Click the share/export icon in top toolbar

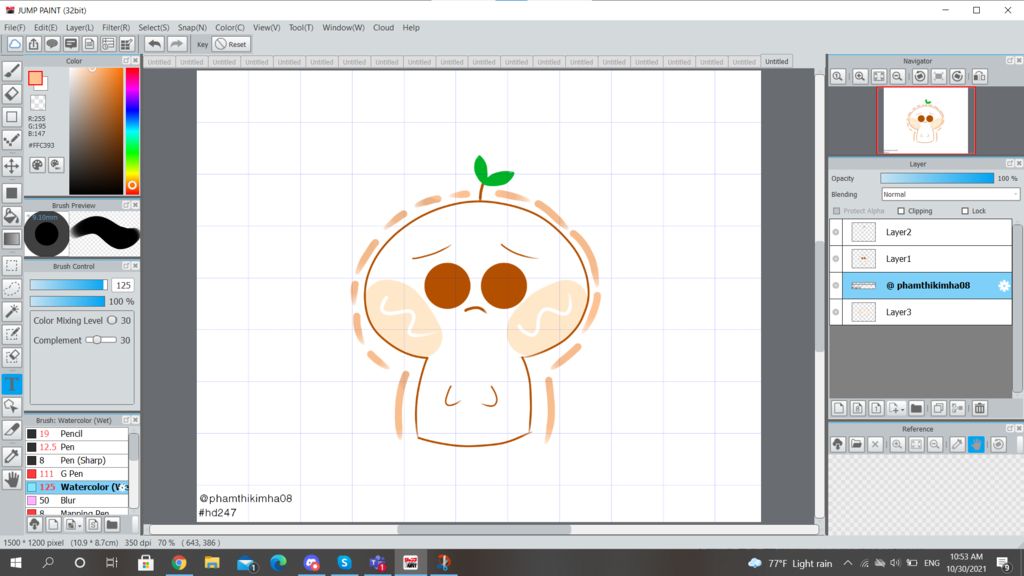pyautogui.click(x=33, y=44)
